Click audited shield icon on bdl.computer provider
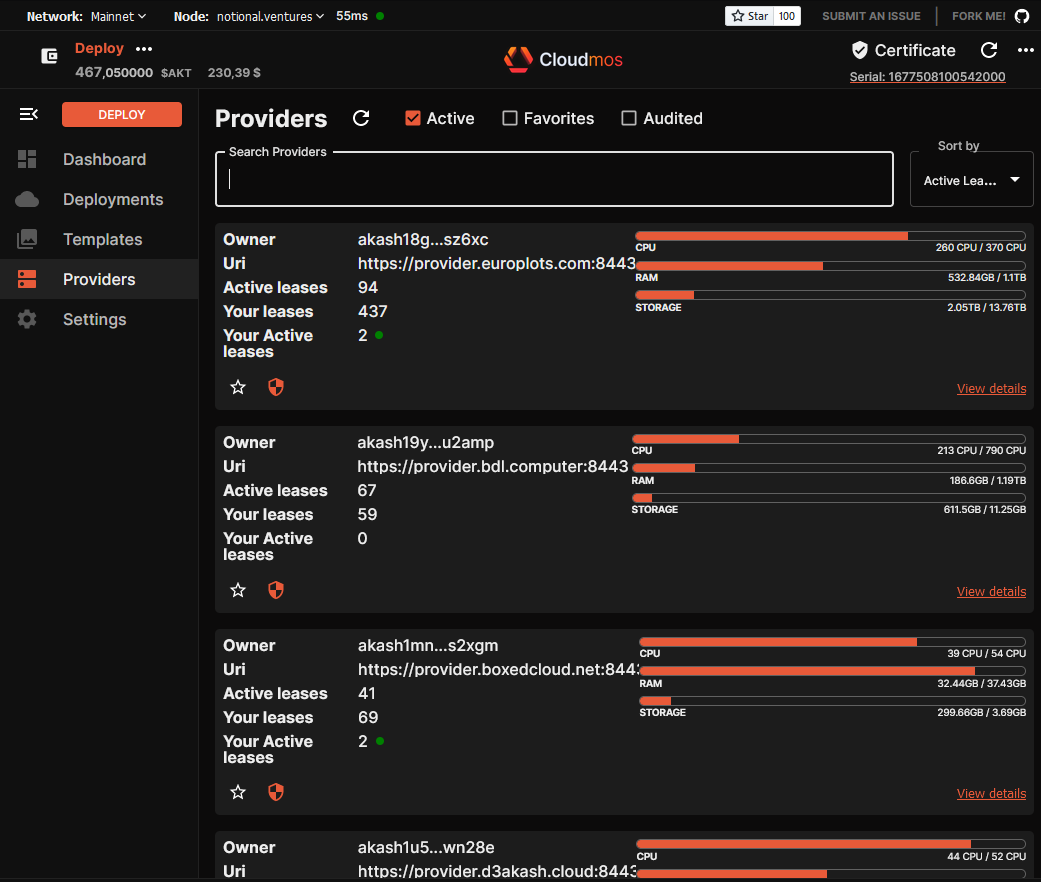The width and height of the screenshot is (1041, 882). pyautogui.click(x=276, y=590)
